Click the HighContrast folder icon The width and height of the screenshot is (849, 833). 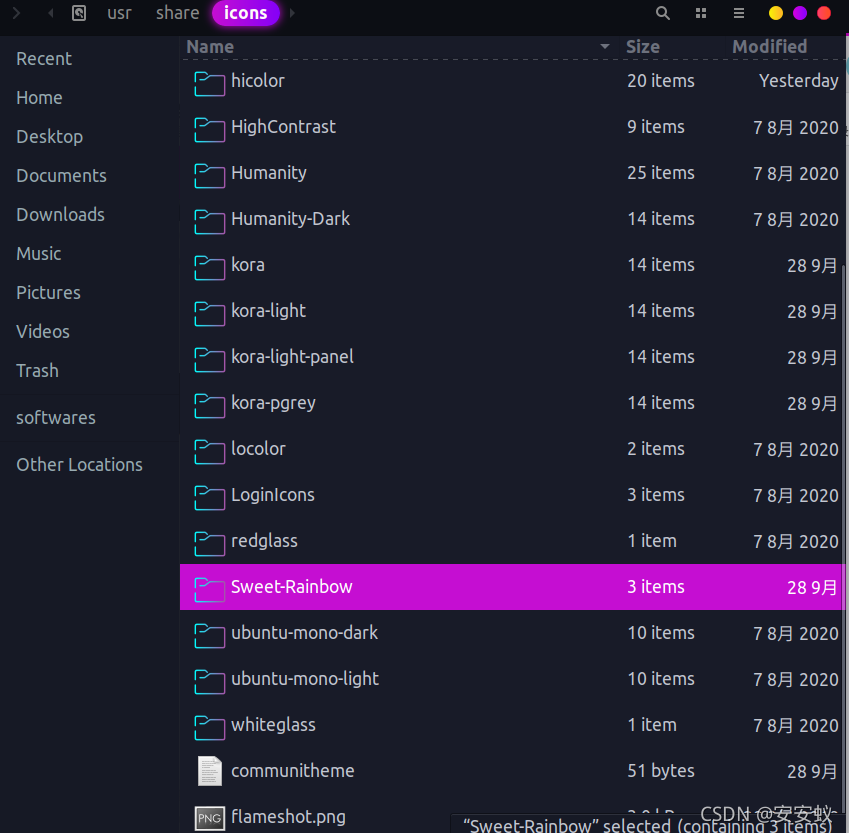point(210,129)
